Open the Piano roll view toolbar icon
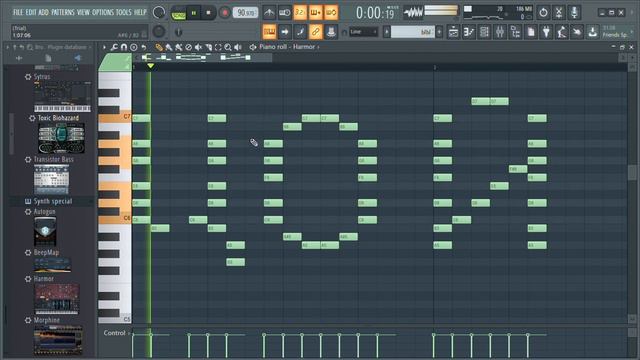The image size is (640, 360). pos(469,31)
